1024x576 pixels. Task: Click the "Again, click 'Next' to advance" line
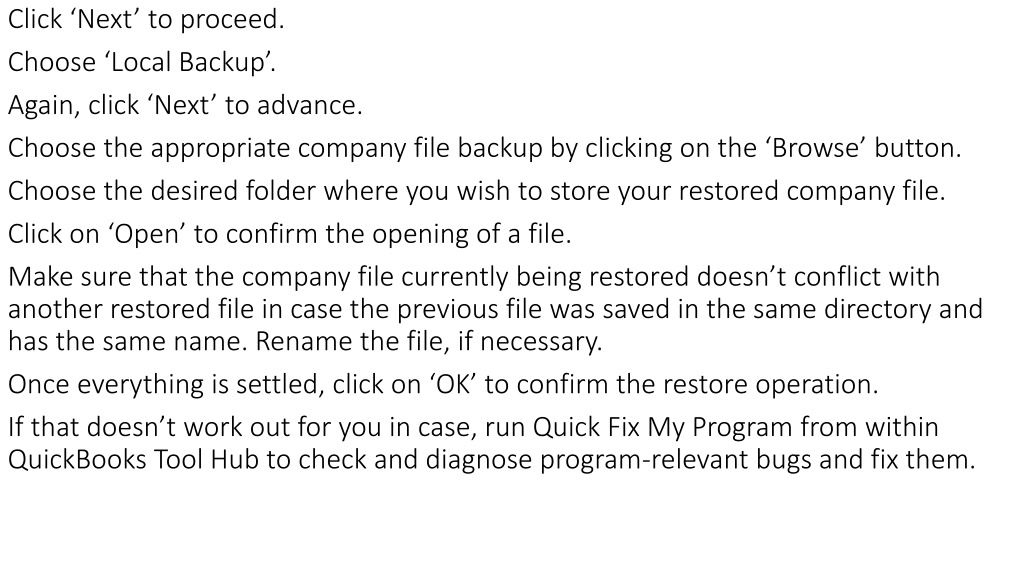click(185, 106)
